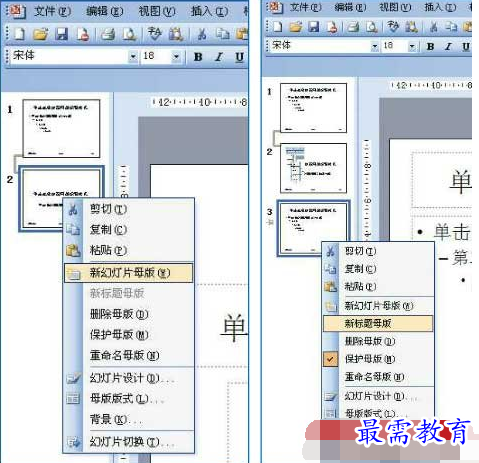Choose 删除母版(D) in right context menu
This screenshot has height=463, width=479.
pyautogui.click(x=378, y=341)
